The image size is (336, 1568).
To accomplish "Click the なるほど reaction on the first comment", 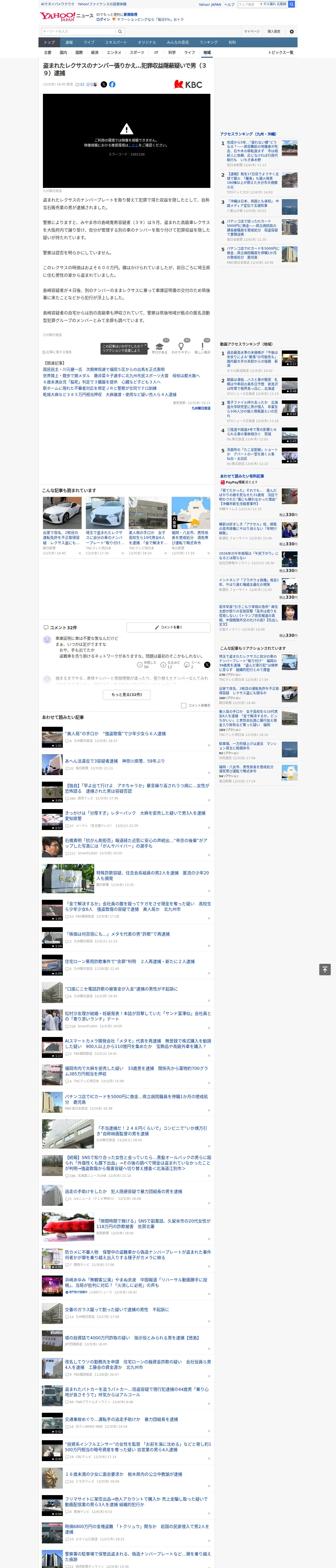I will [x=170, y=665].
